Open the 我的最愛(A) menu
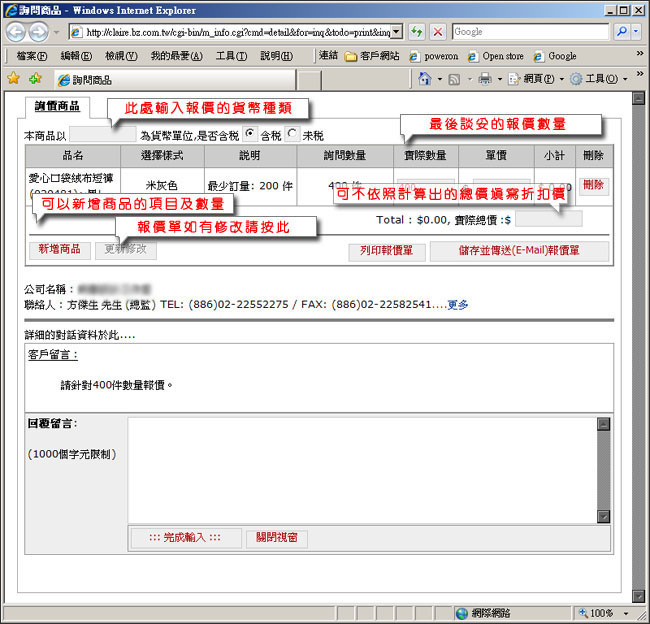 (177, 56)
